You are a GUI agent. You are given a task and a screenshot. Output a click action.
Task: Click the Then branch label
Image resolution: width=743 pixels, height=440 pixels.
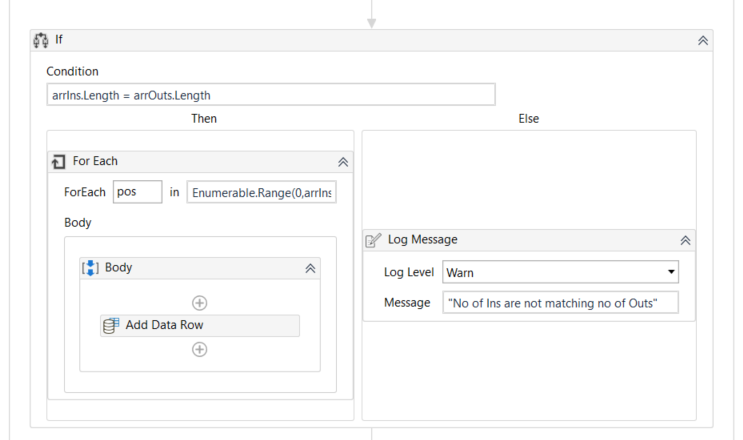(204, 118)
